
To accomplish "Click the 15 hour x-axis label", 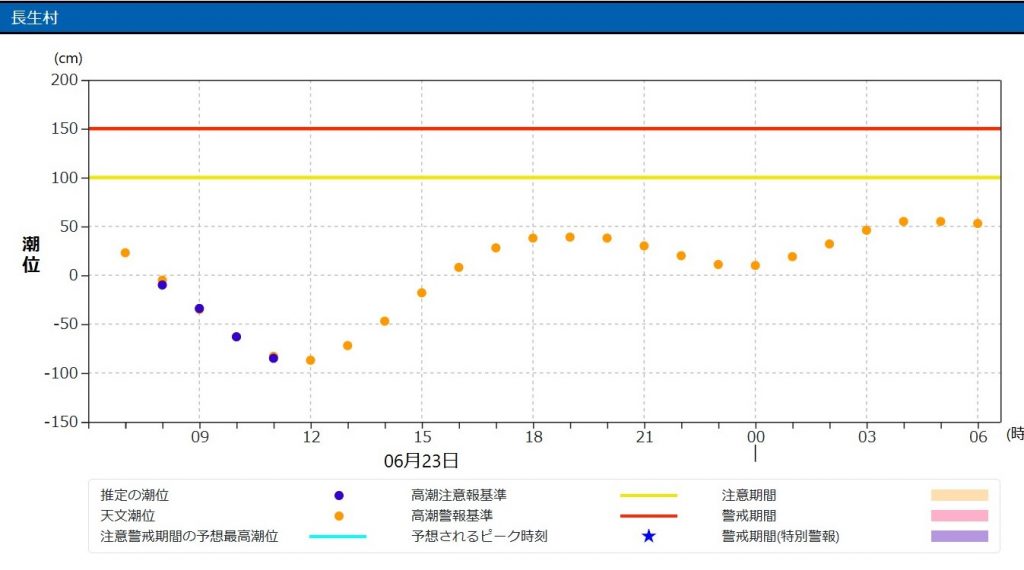I will click(x=423, y=437).
